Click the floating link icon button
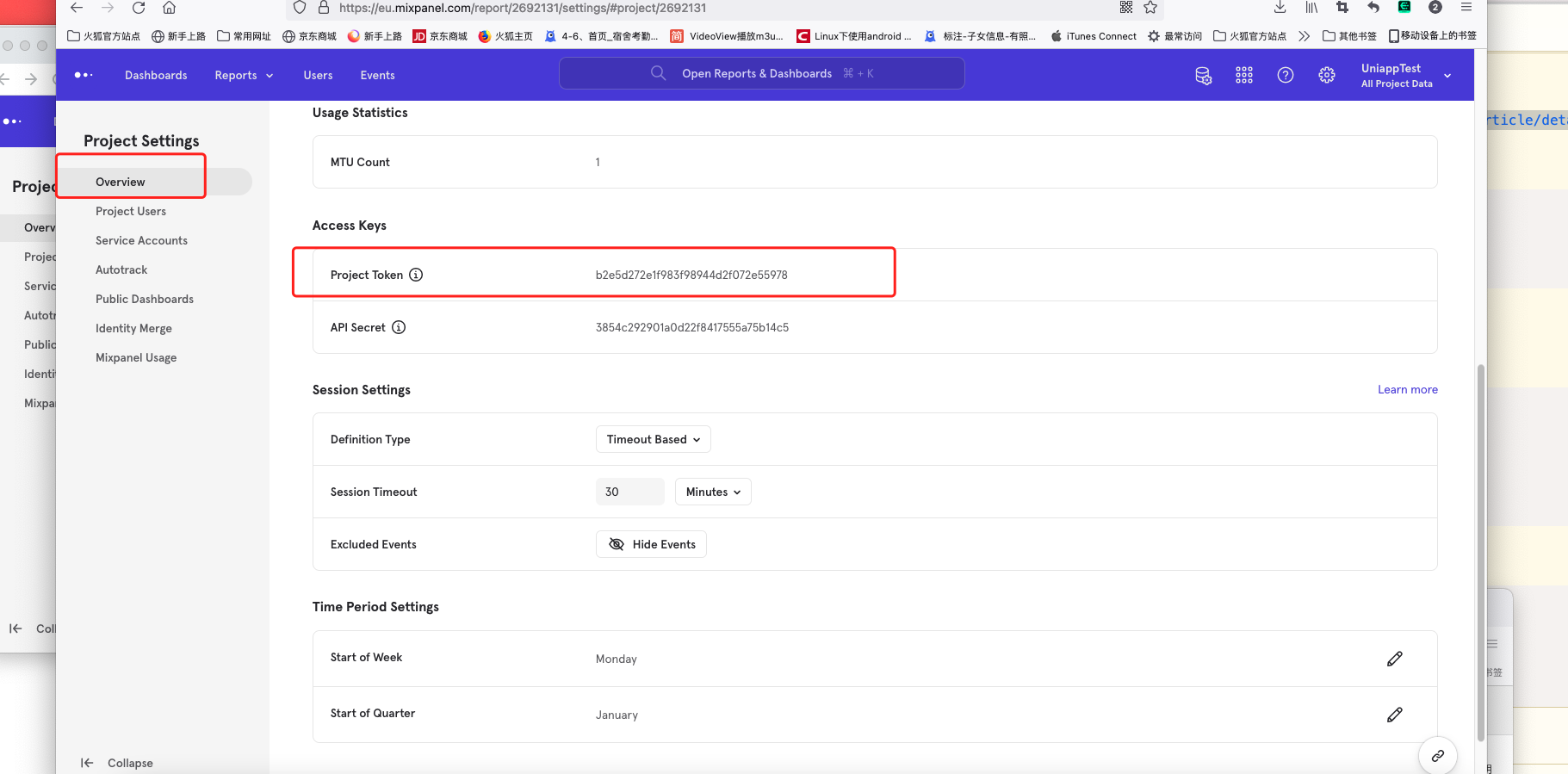 (1438, 756)
